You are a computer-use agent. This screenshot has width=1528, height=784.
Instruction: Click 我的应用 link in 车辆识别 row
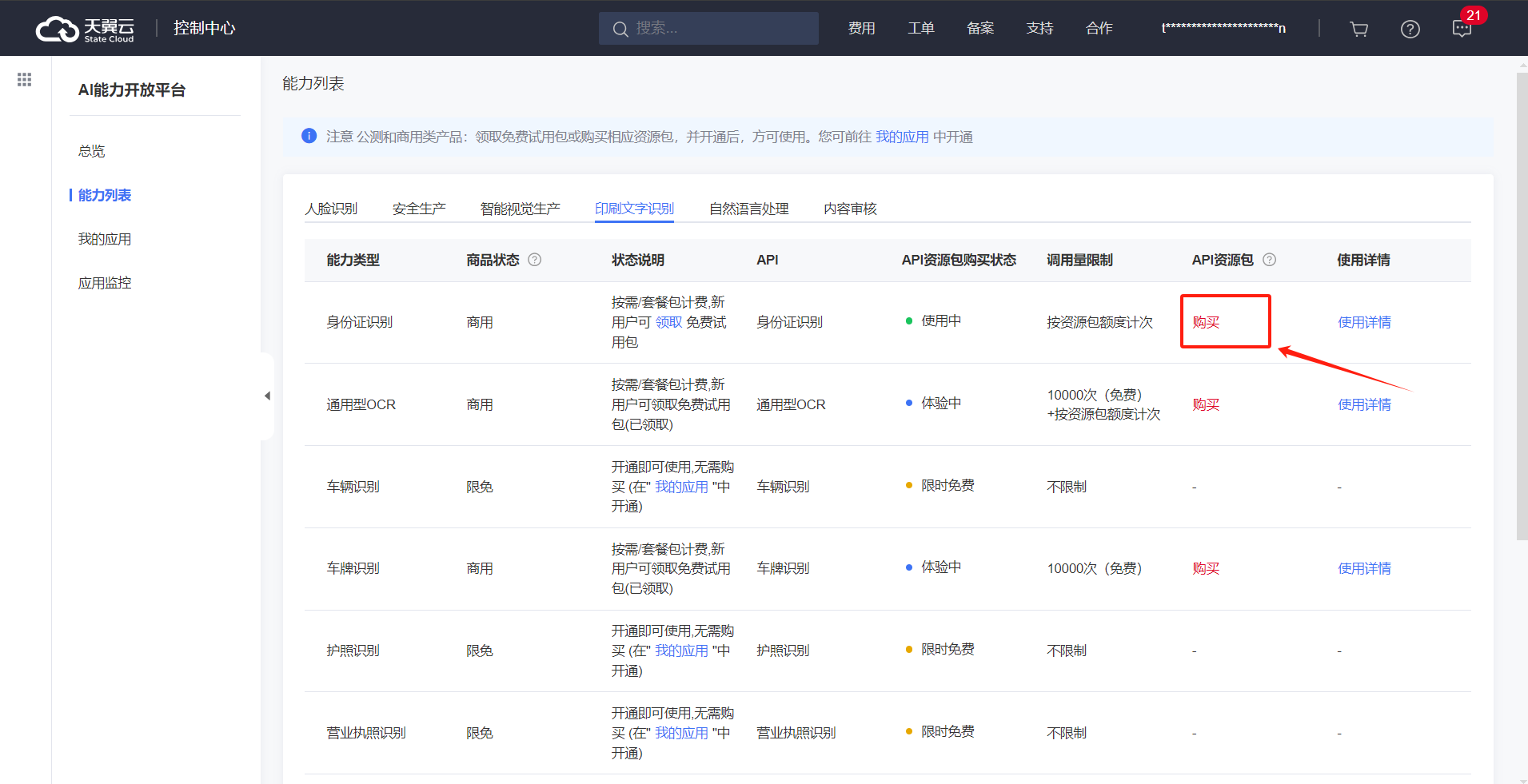coord(681,487)
